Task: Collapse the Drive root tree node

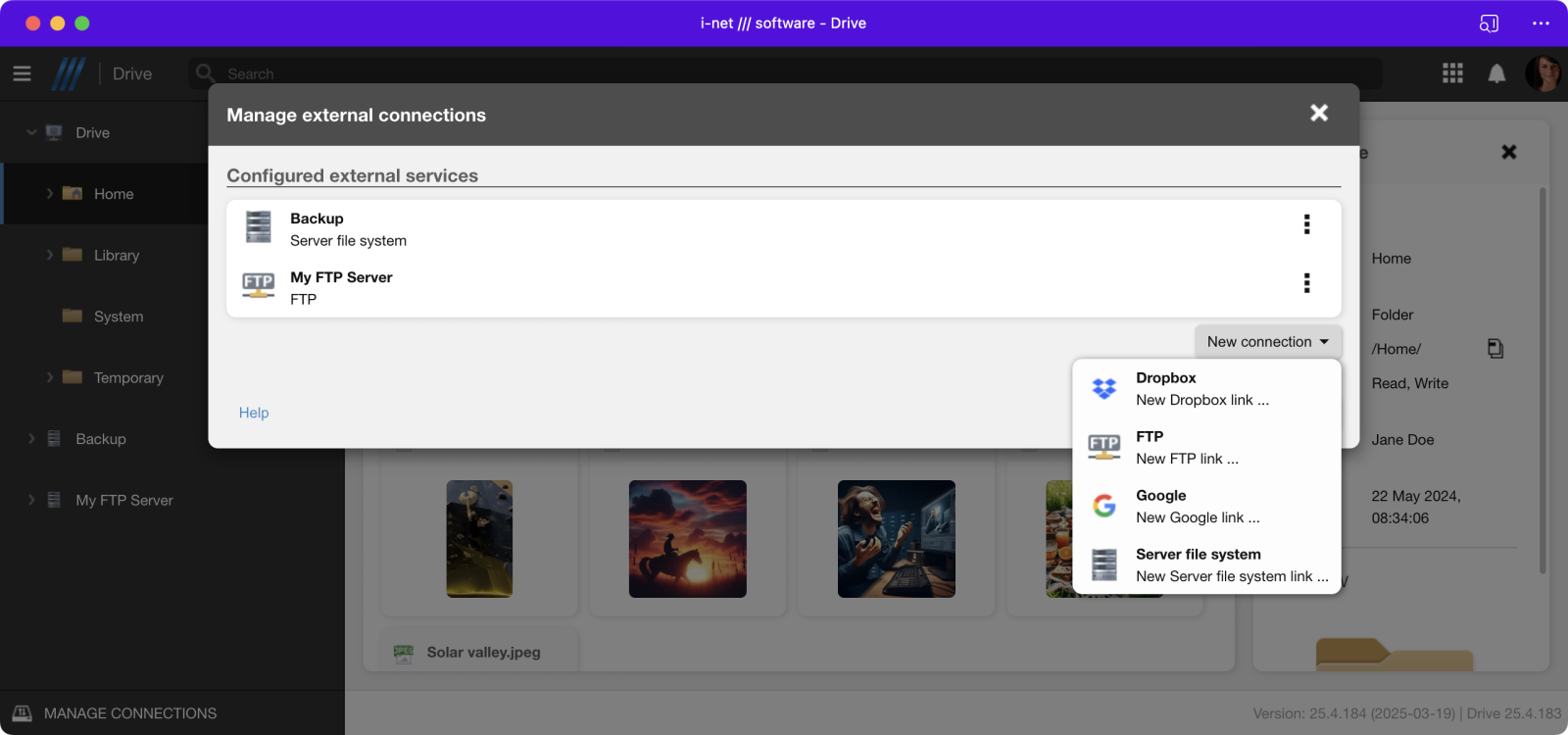Action: pyautogui.click(x=31, y=132)
